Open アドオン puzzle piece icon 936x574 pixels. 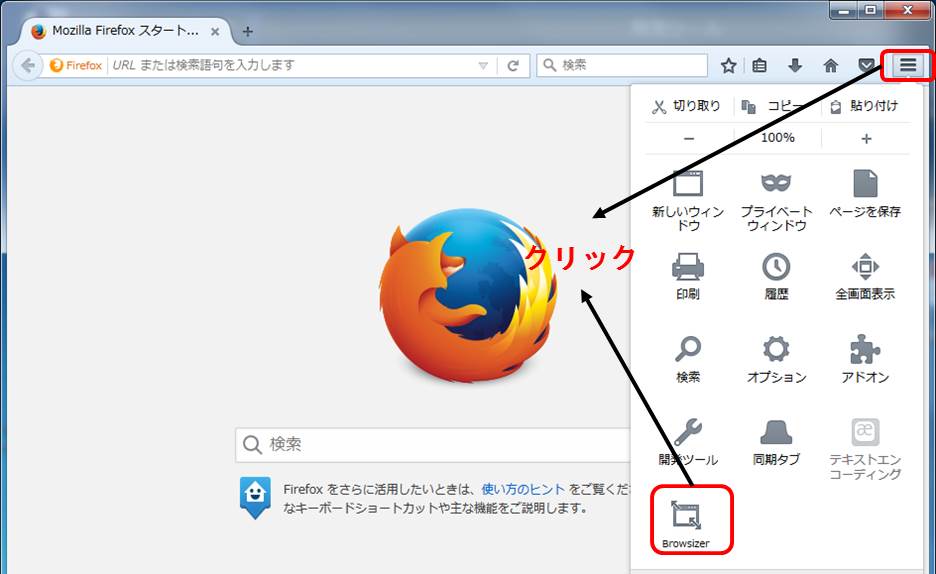[866, 349]
